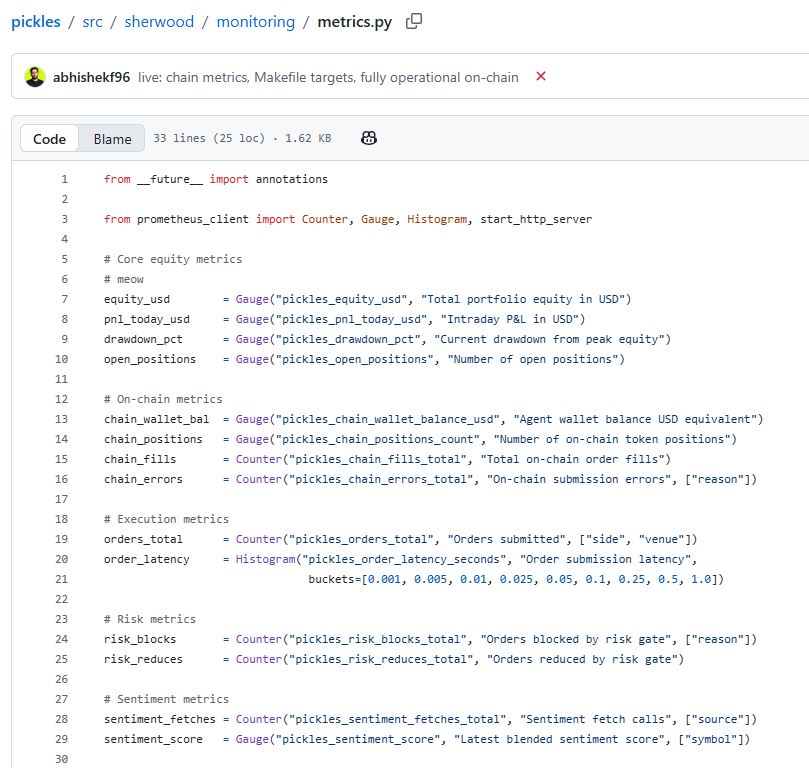Click the '33 lines (25 loc) · 1.62 KB' text

[242, 138]
